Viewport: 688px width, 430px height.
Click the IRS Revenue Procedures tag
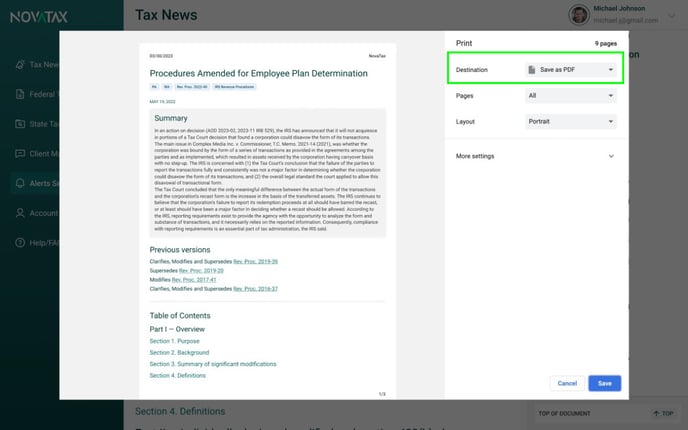[x=234, y=87]
